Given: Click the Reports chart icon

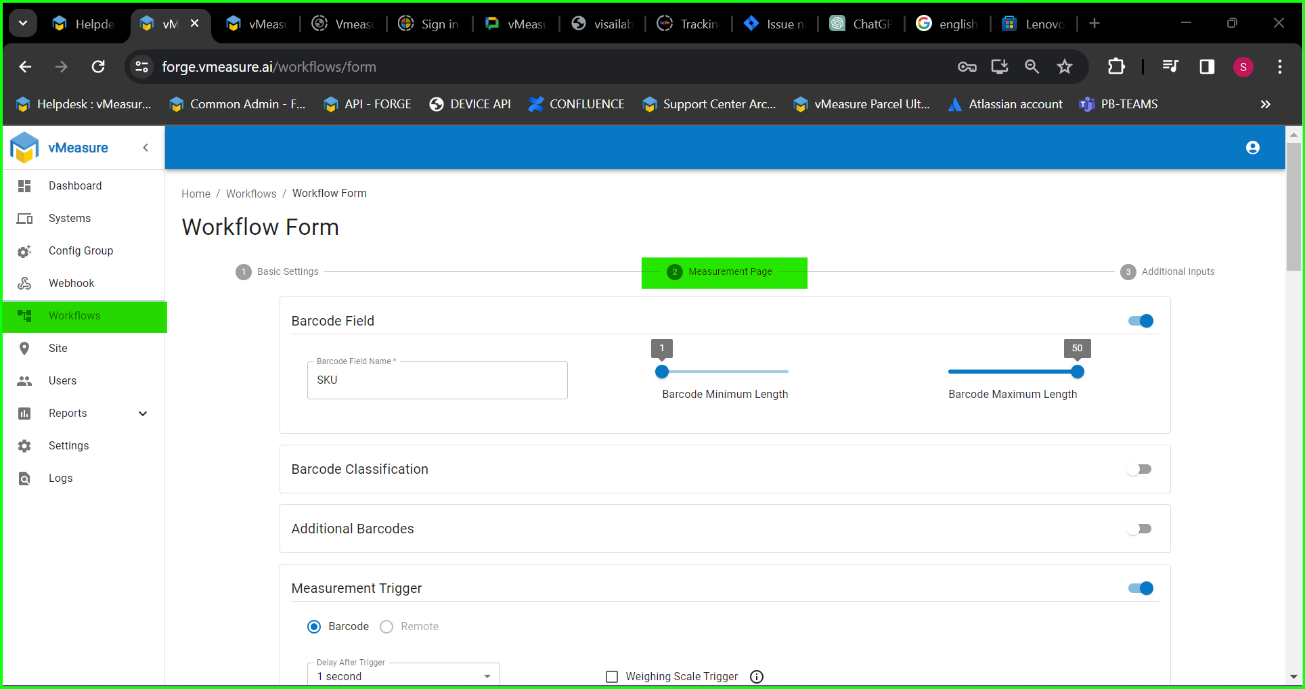Looking at the screenshot, I should point(25,413).
